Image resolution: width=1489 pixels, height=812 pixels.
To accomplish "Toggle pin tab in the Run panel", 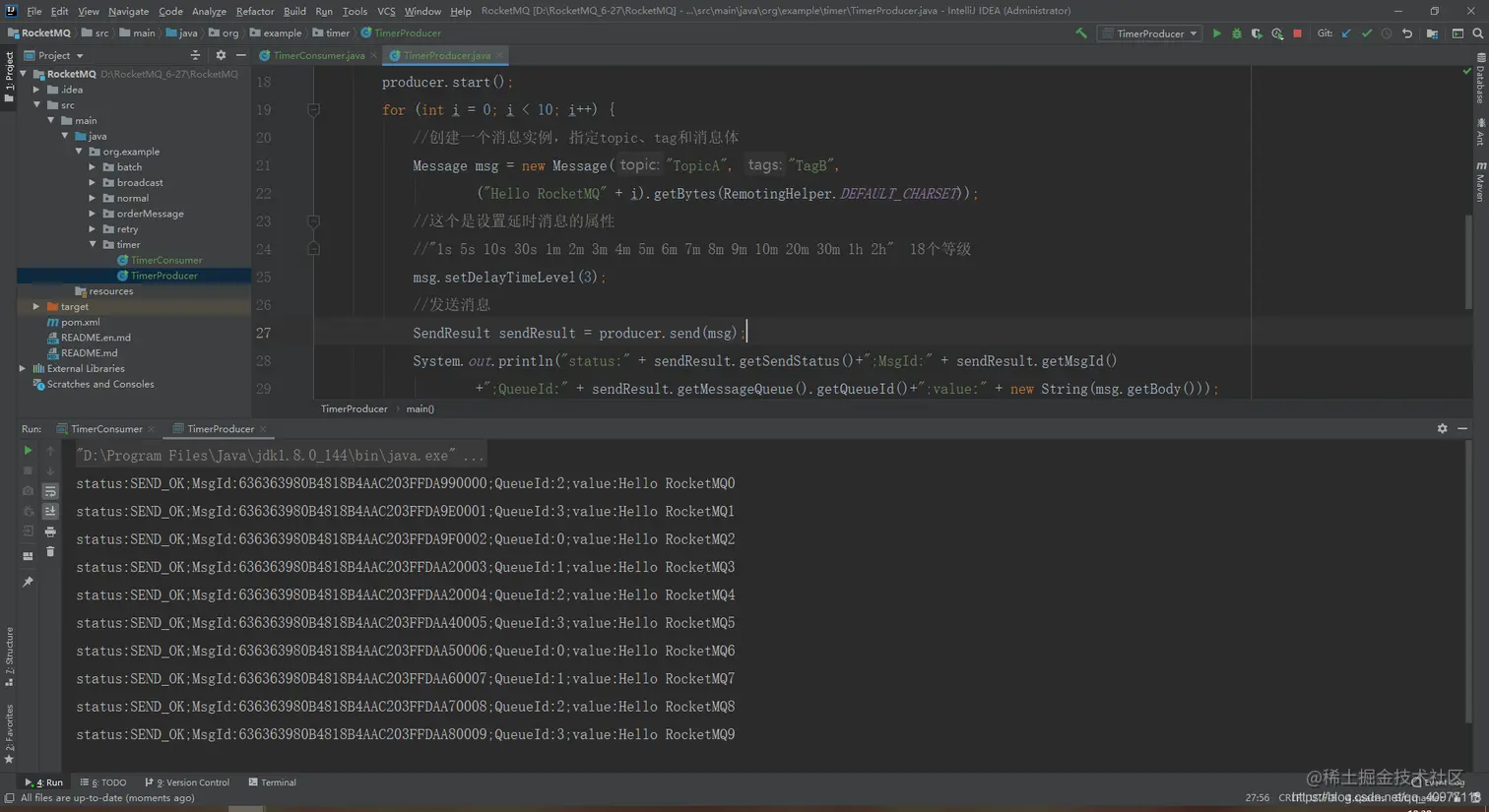I will point(28,582).
